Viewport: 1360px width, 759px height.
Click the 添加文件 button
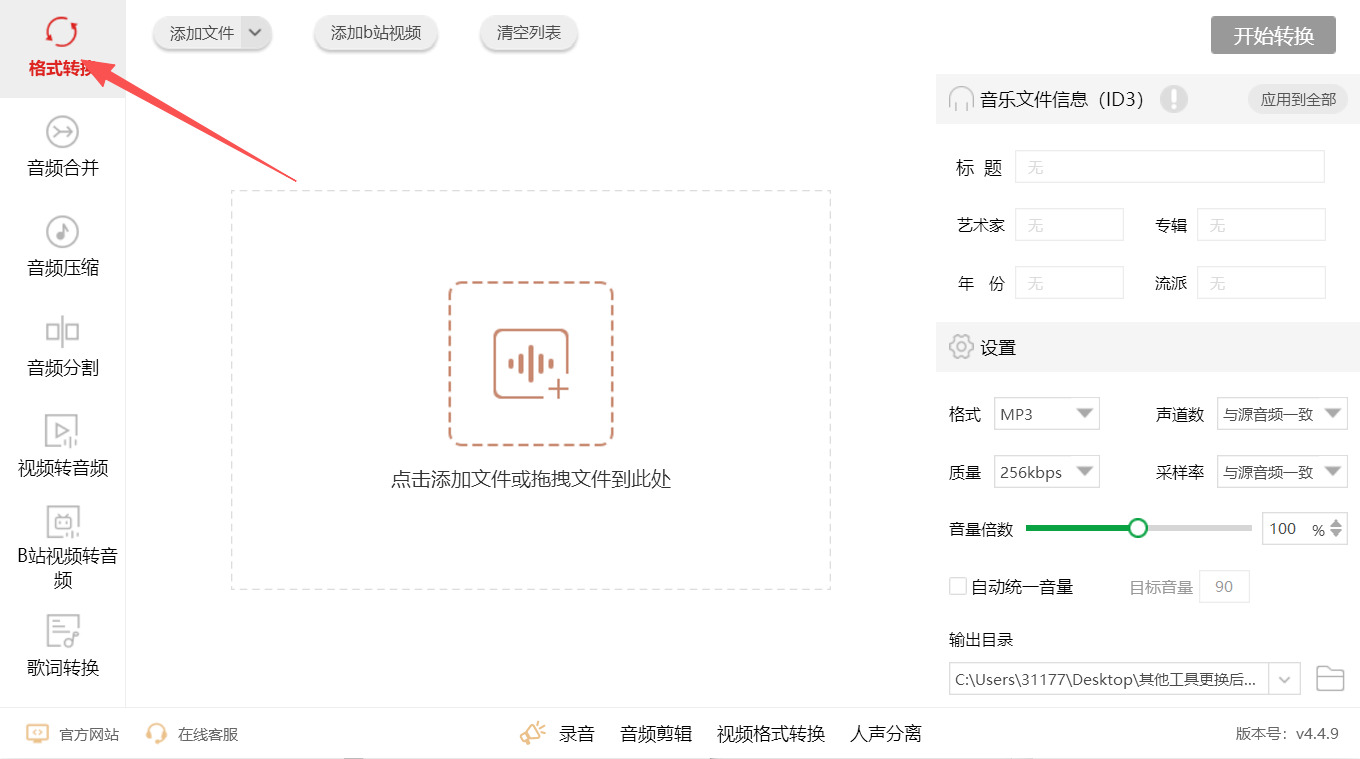pyautogui.click(x=199, y=33)
